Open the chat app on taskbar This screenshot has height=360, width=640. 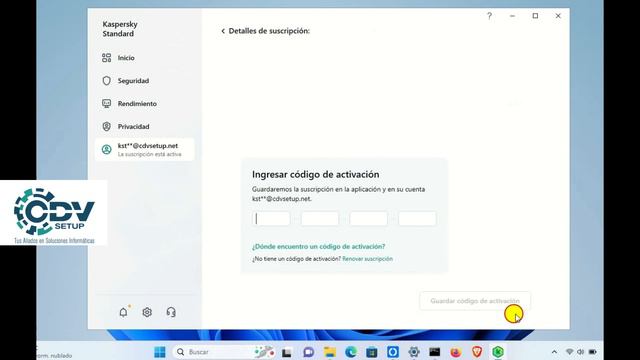click(309, 352)
